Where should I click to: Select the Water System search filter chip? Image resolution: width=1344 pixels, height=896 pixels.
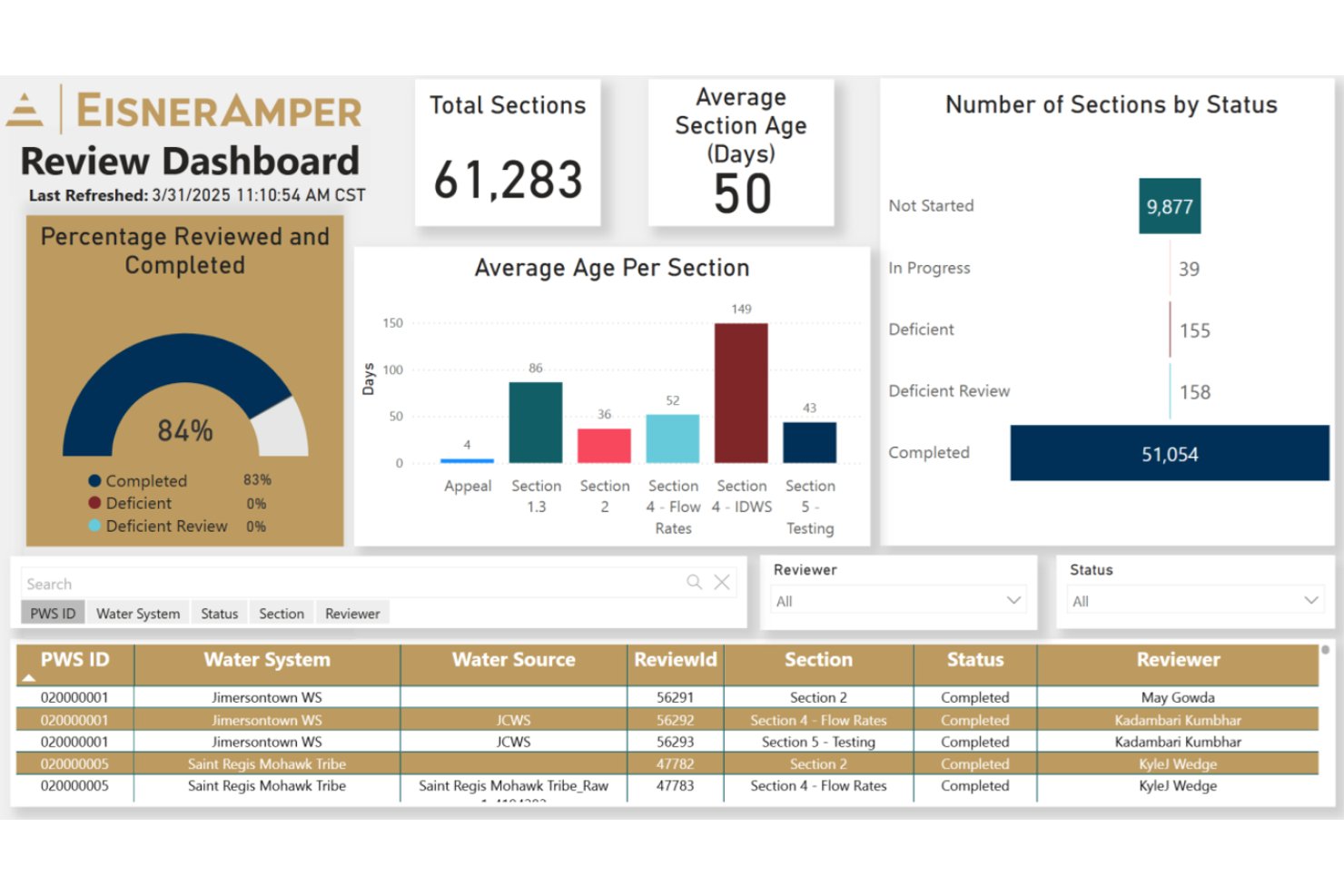pos(138,614)
